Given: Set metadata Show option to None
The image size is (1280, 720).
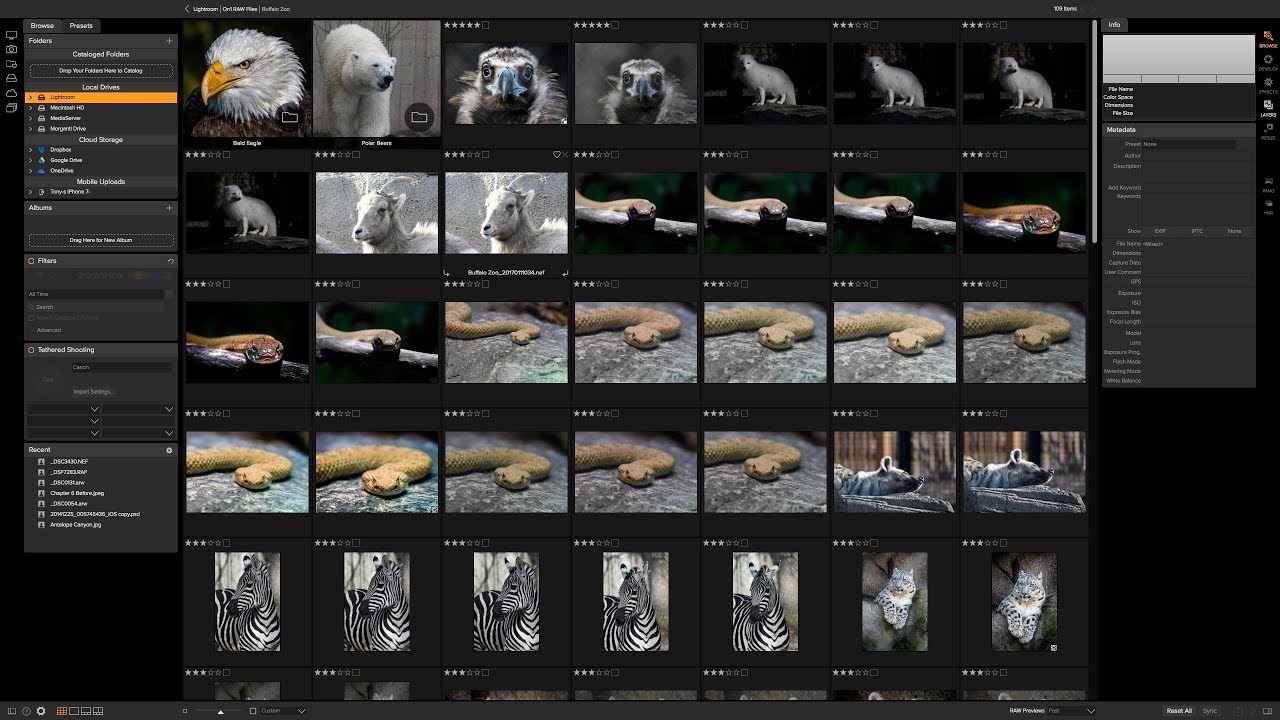Looking at the screenshot, I should pyautogui.click(x=1234, y=231).
